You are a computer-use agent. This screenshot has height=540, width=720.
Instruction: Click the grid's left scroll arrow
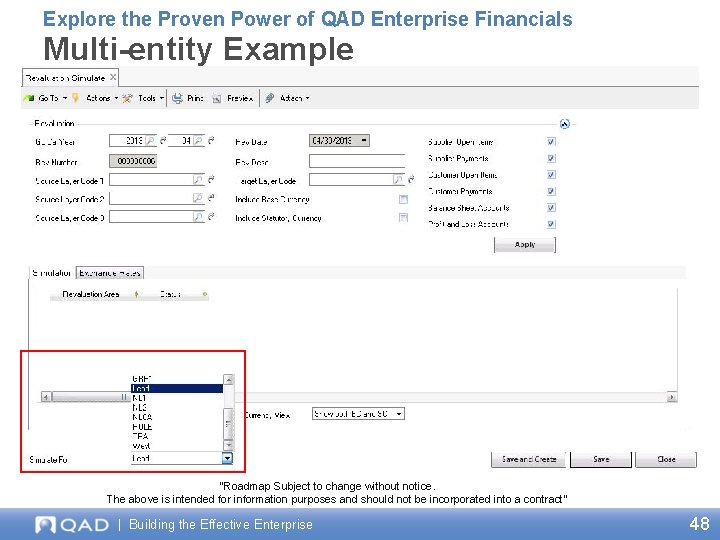[45, 397]
